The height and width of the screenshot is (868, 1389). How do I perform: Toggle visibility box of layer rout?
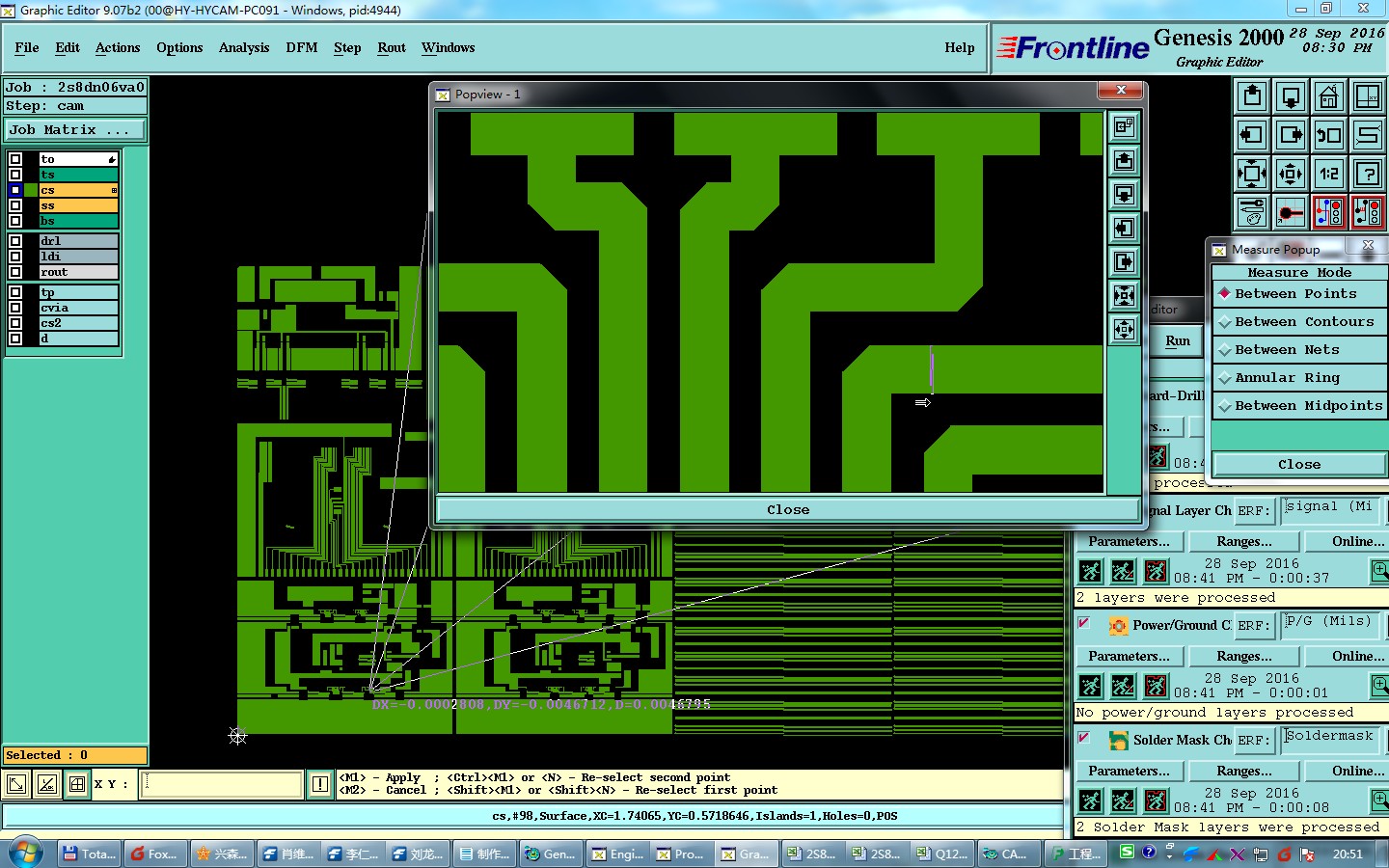point(15,272)
